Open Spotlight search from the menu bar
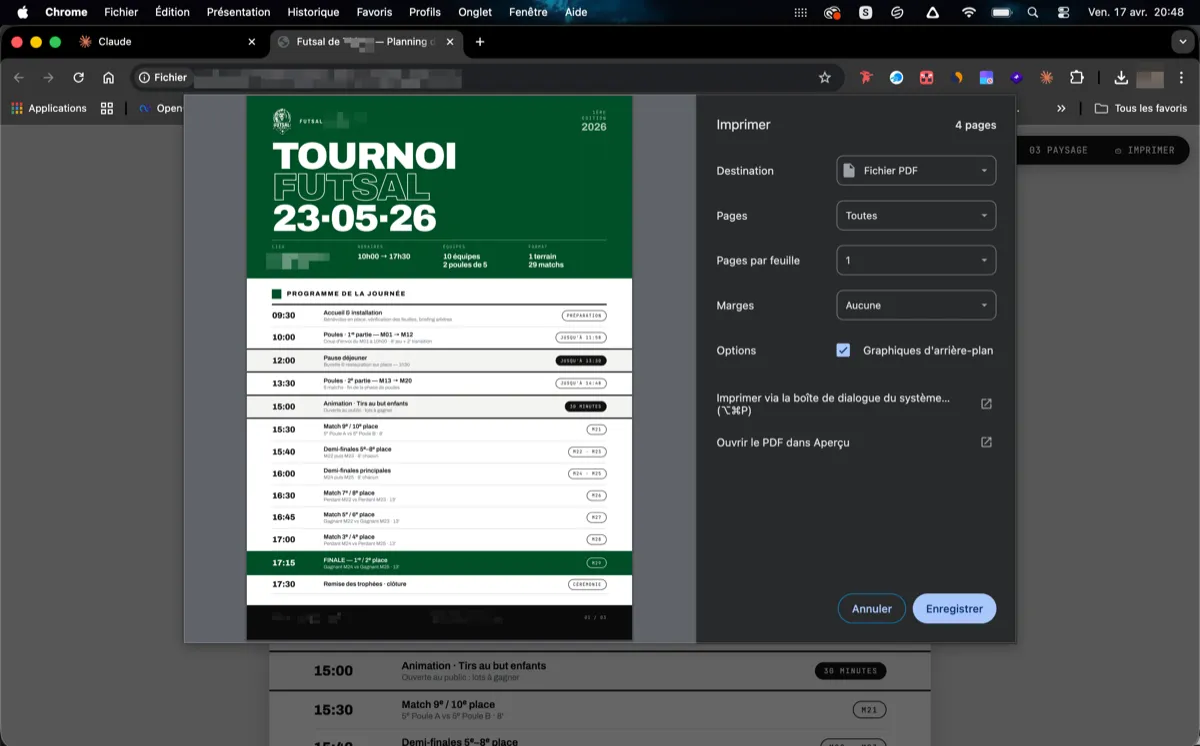Screen dimensions: 1200x746 pyautogui.click(x=1032, y=12)
